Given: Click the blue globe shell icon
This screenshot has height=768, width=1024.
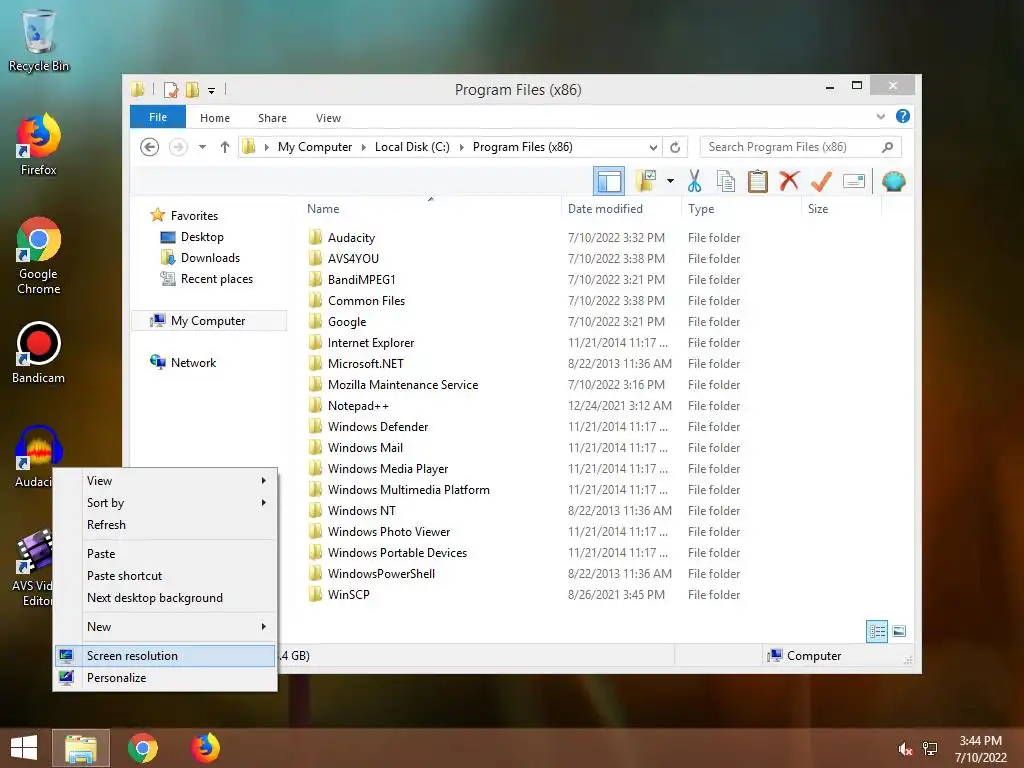Looking at the screenshot, I should (x=893, y=181).
